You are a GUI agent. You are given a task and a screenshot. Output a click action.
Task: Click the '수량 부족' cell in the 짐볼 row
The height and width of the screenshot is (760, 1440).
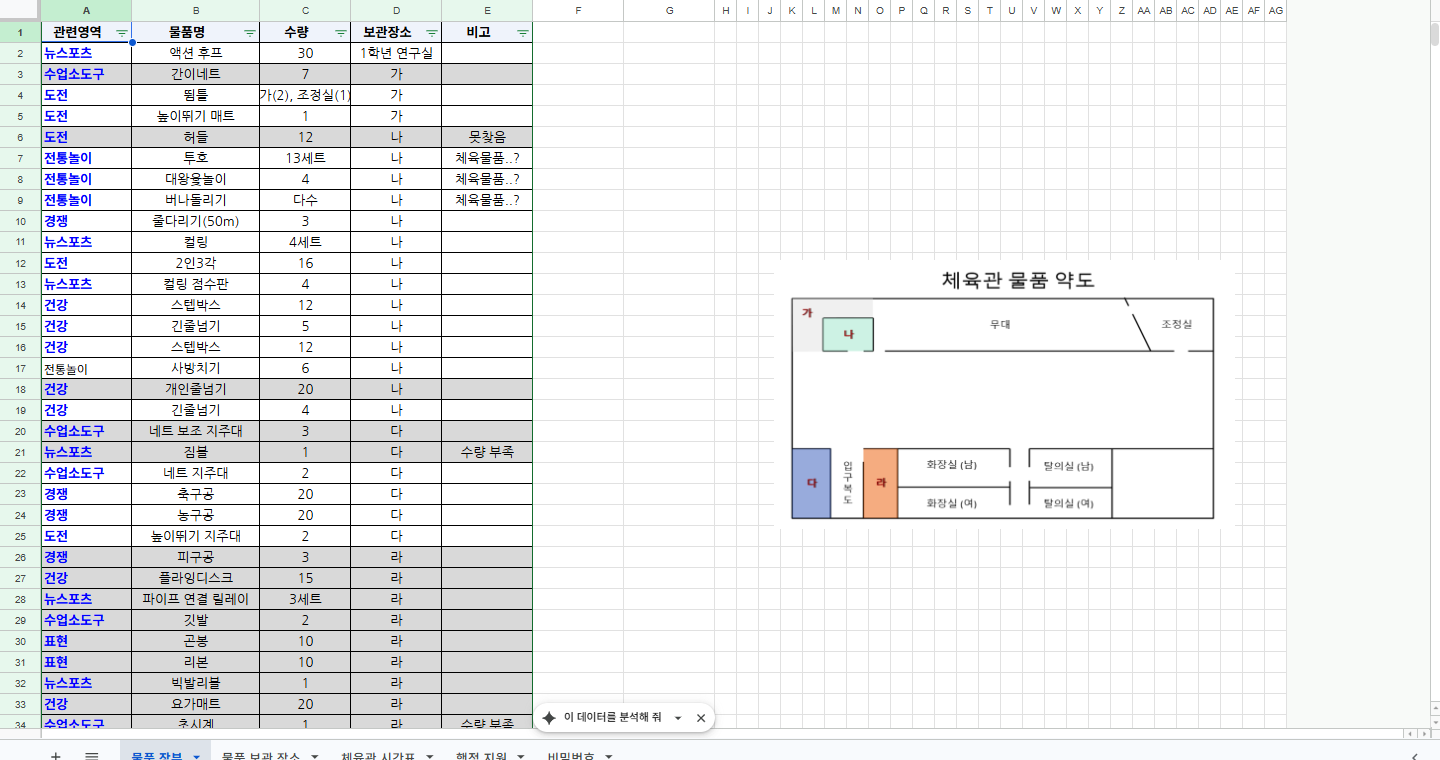[x=487, y=452]
